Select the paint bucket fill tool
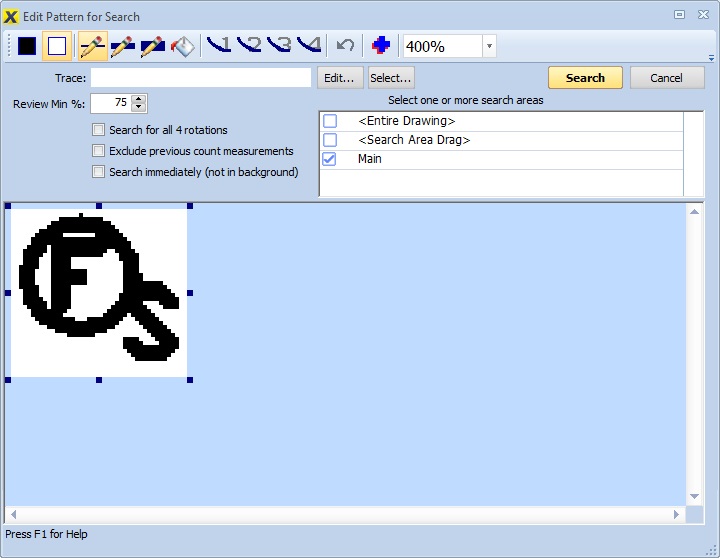 click(x=182, y=46)
